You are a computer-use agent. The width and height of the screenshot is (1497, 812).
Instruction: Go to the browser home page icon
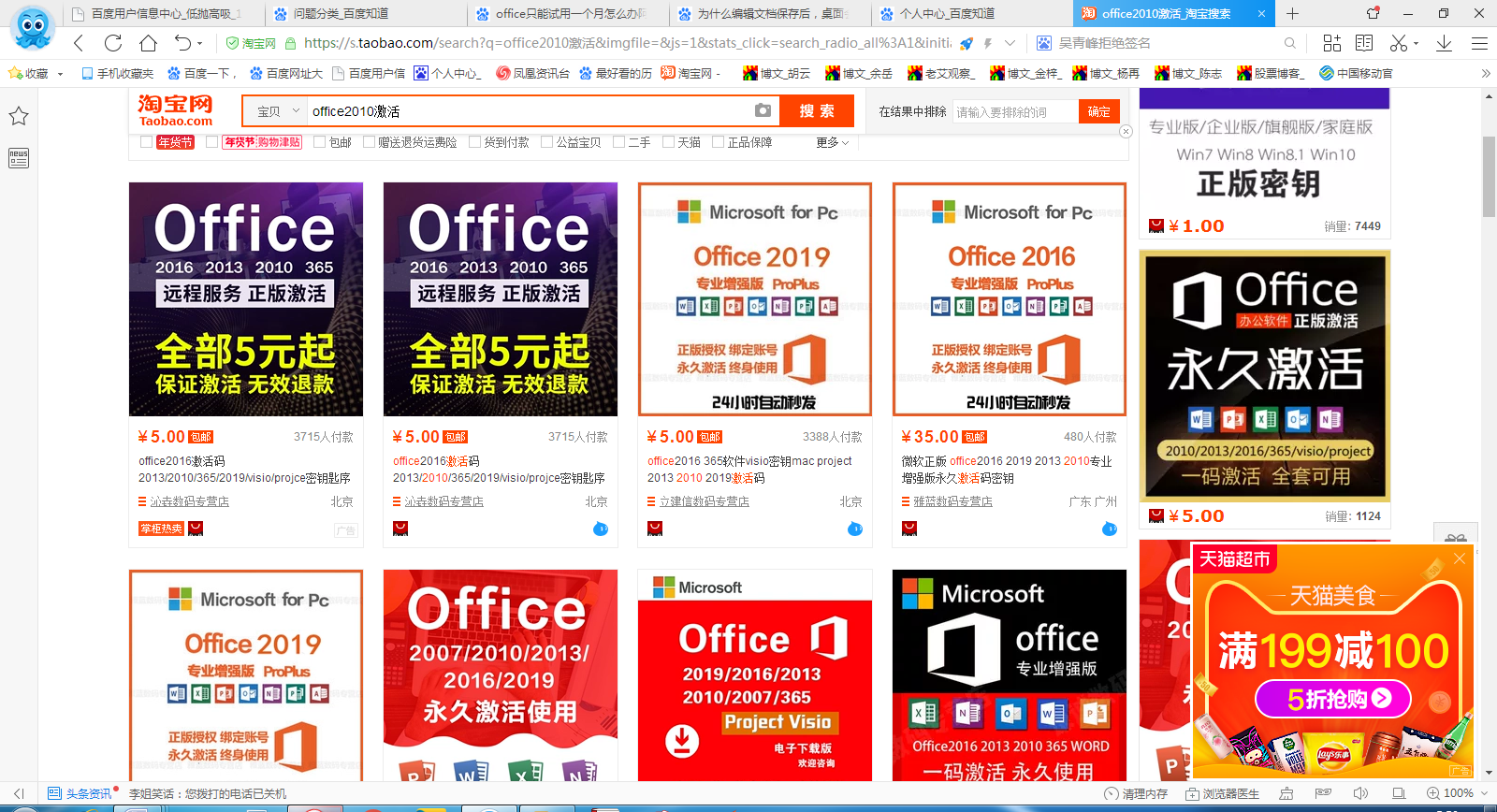148,43
